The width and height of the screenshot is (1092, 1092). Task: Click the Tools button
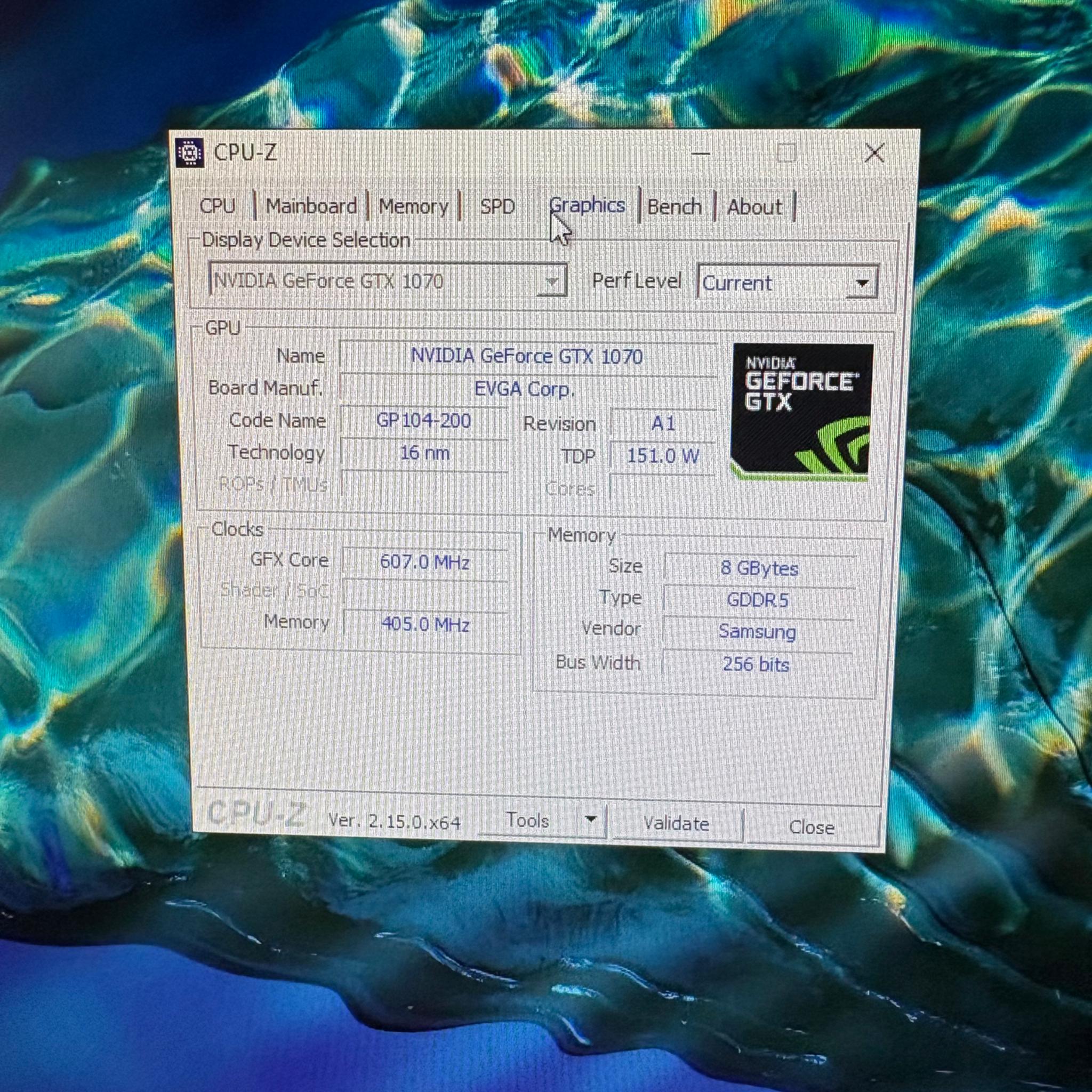[527, 820]
